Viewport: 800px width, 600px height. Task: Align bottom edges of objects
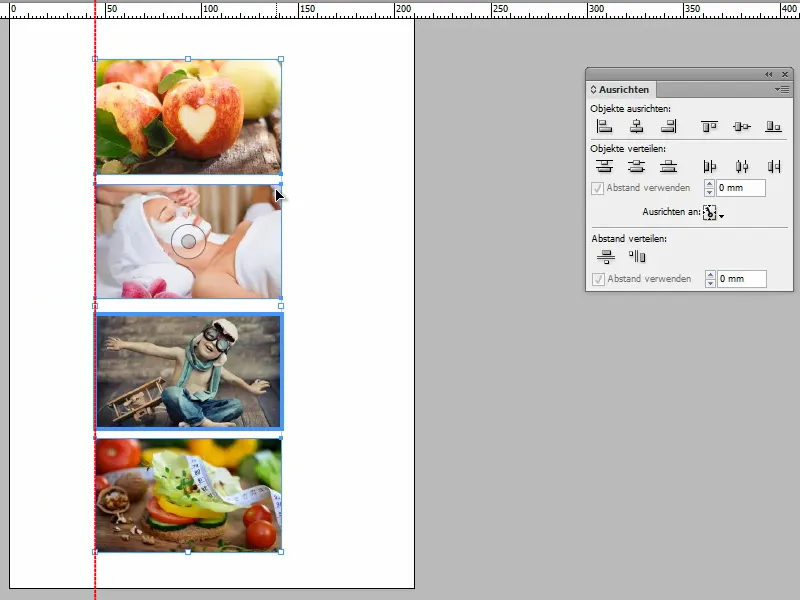[x=773, y=126]
